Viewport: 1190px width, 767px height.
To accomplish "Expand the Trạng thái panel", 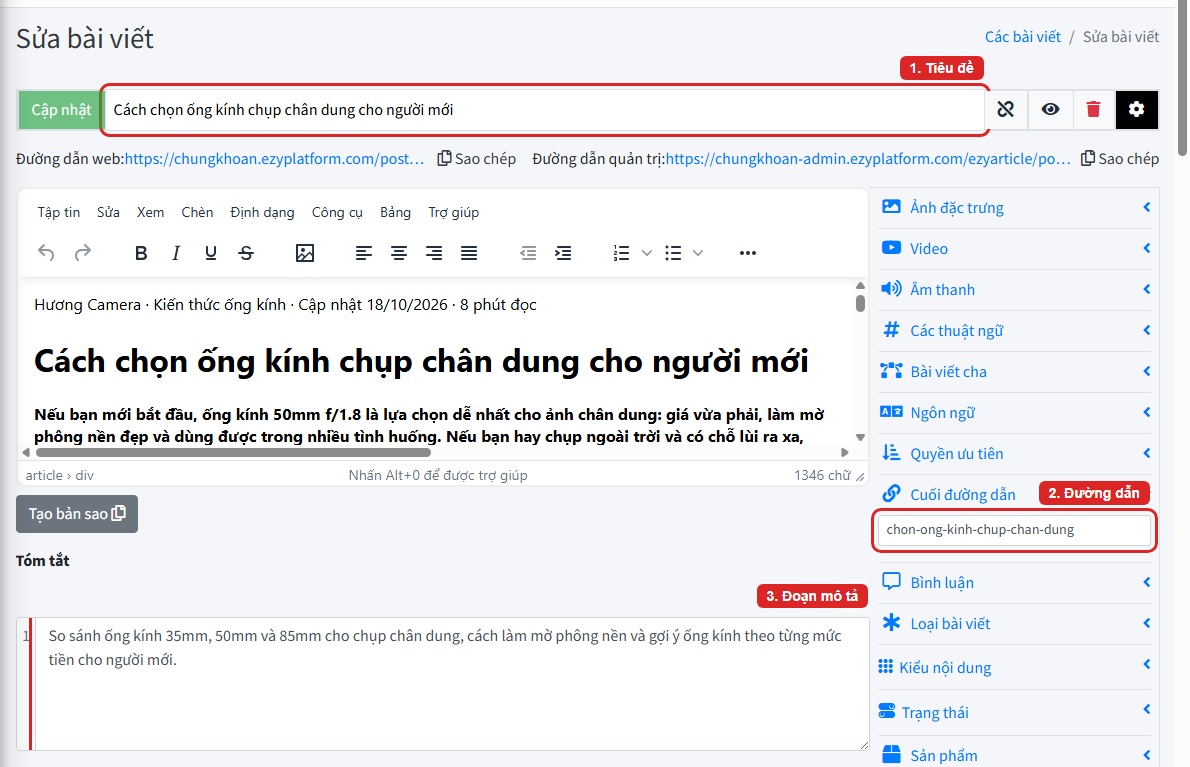I will point(1015,712).
